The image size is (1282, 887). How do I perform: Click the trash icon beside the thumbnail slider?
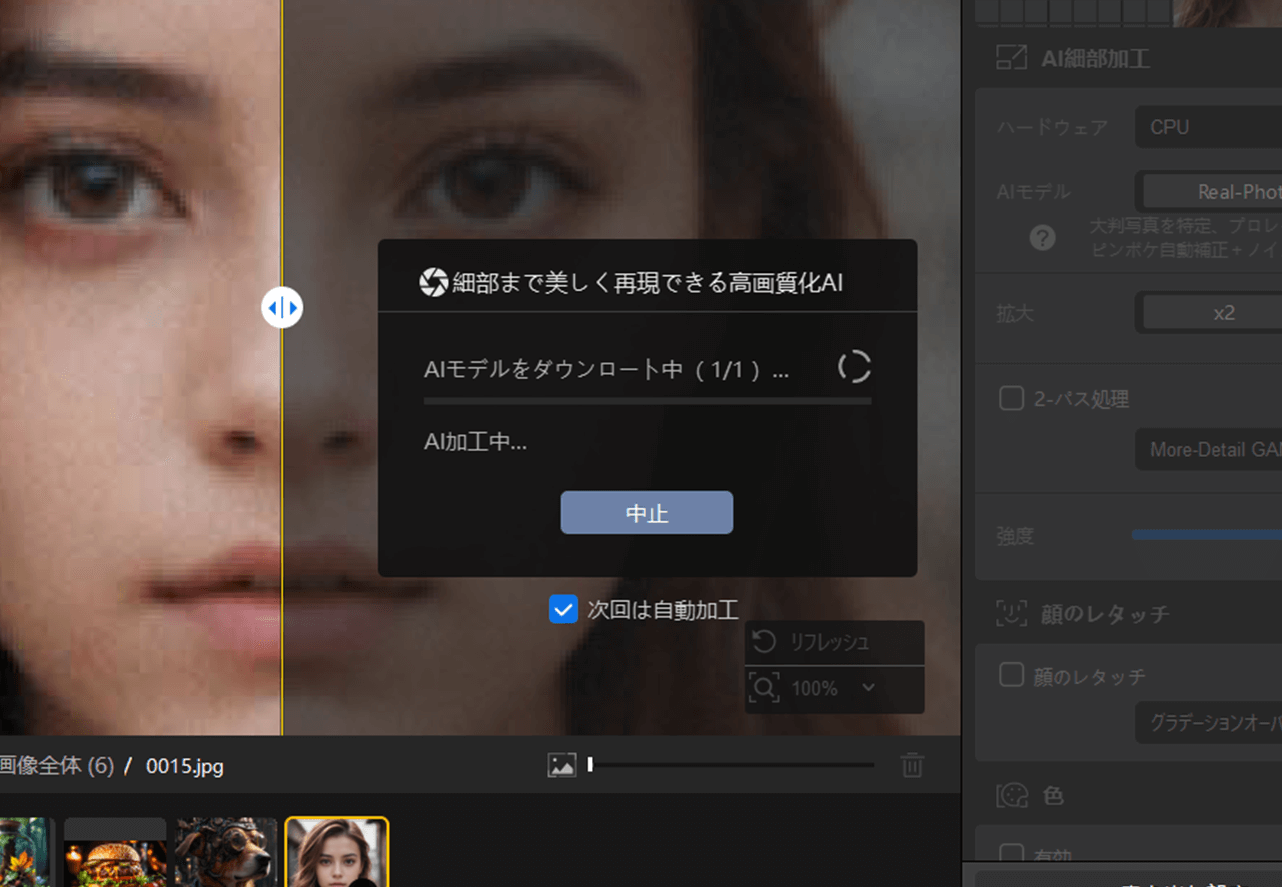(x=912, y=765)
